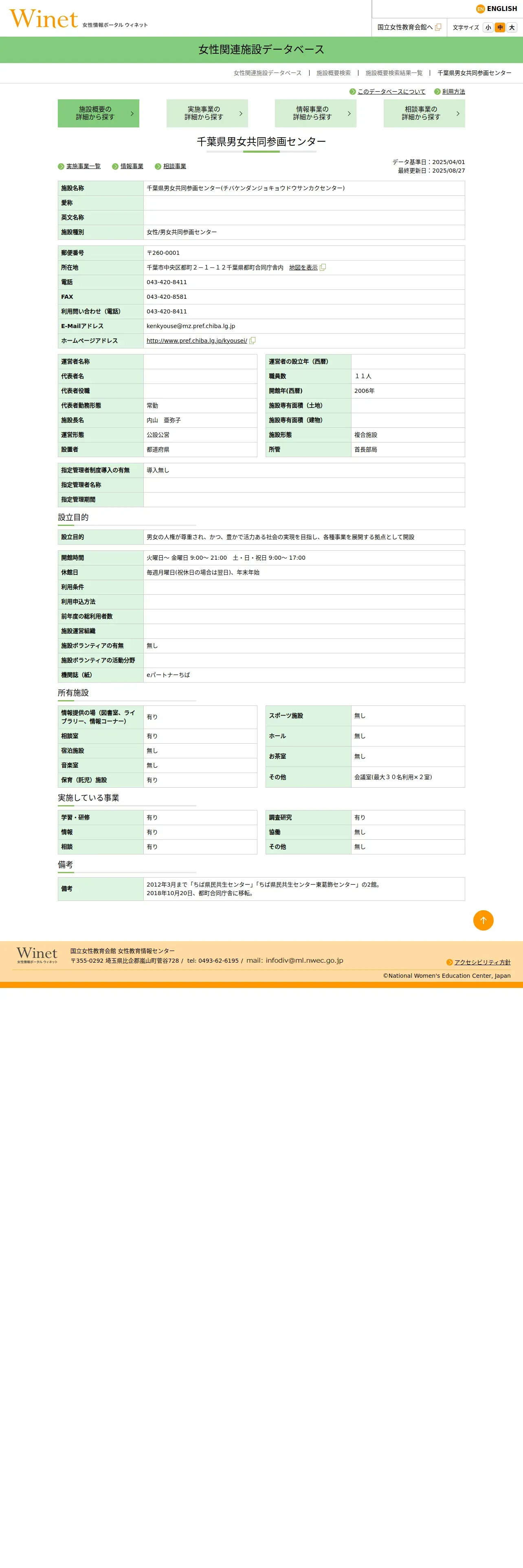The image size is (523, 1568).
Task: Click 女性関連施設データベース green banner title
Action: click(261, 50)
